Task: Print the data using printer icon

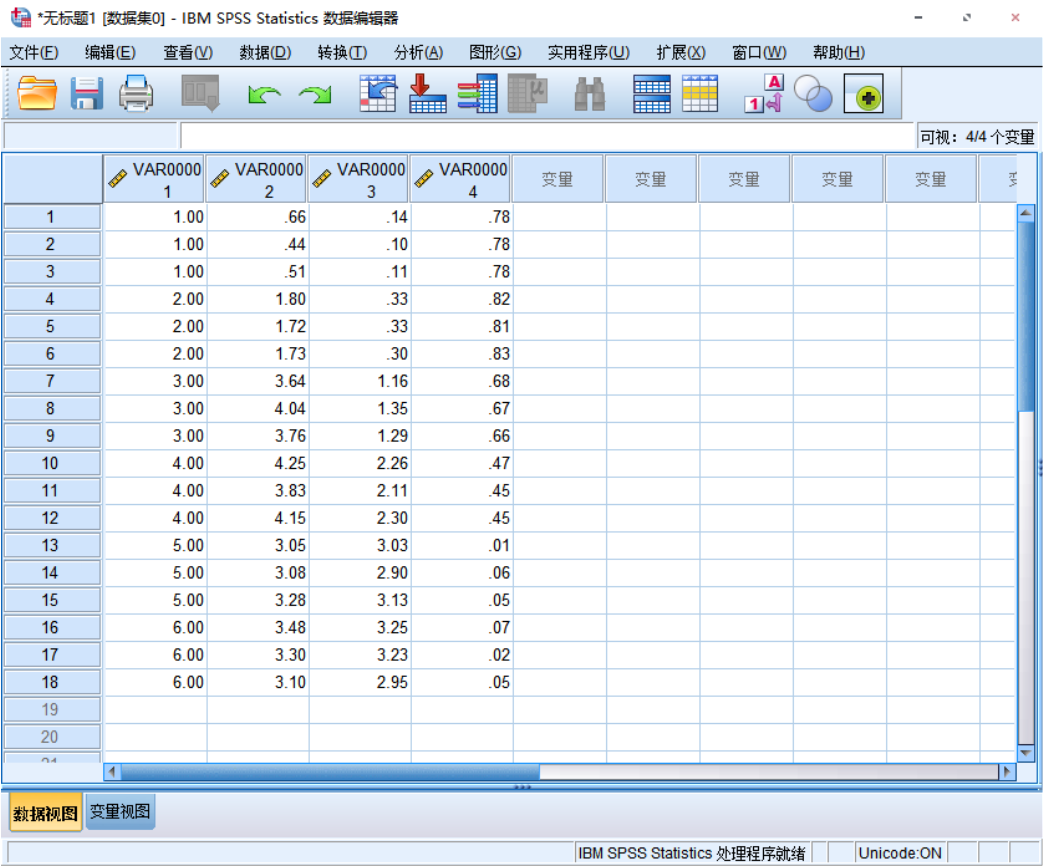Action: tap(136, 93)
